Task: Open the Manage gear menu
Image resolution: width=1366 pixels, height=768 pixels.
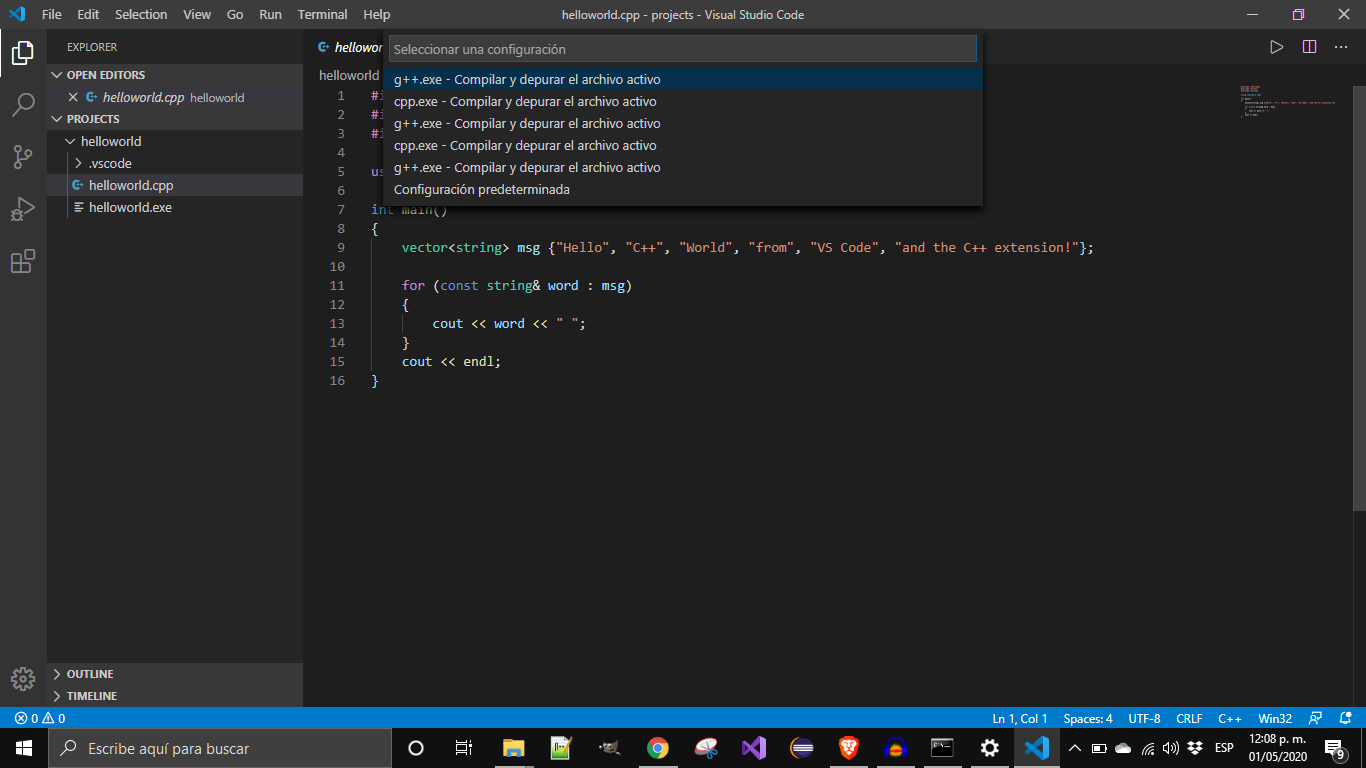Action: click(23, 679)
